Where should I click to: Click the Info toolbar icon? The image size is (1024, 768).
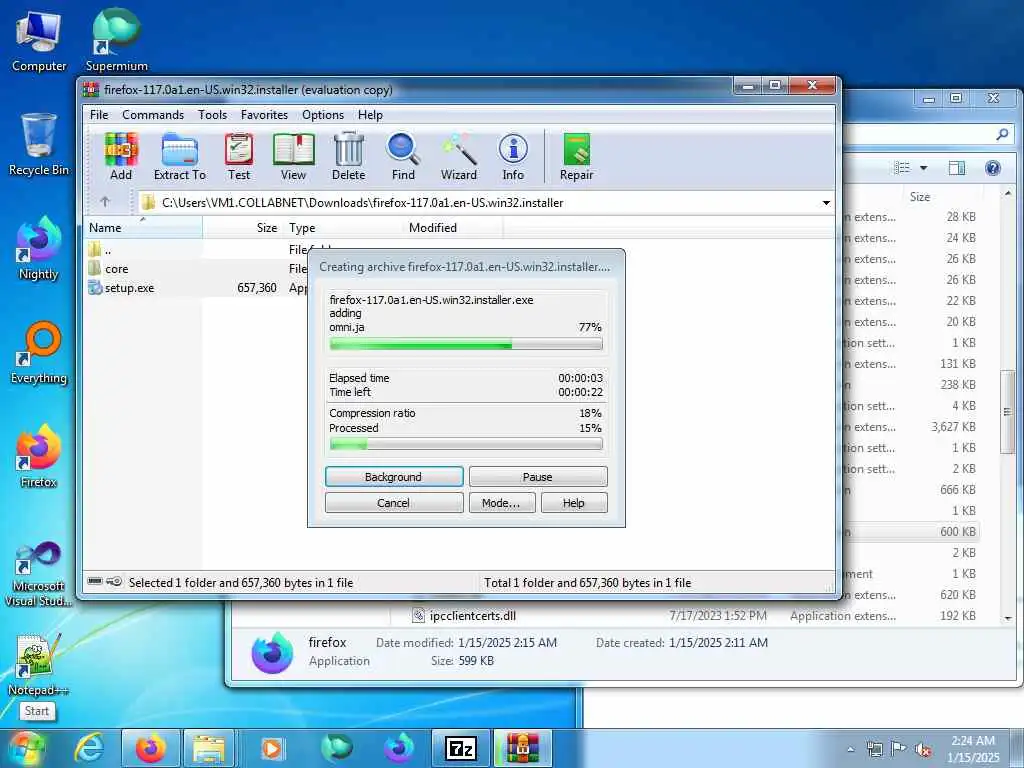pos(513,157)
